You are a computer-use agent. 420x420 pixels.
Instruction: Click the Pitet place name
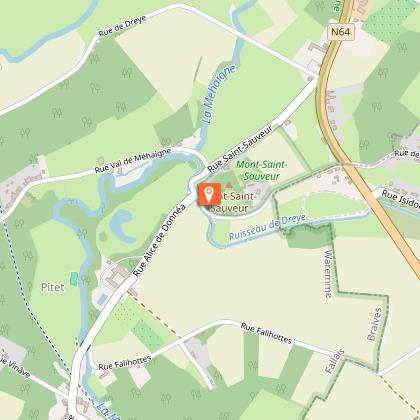point(53,287)
